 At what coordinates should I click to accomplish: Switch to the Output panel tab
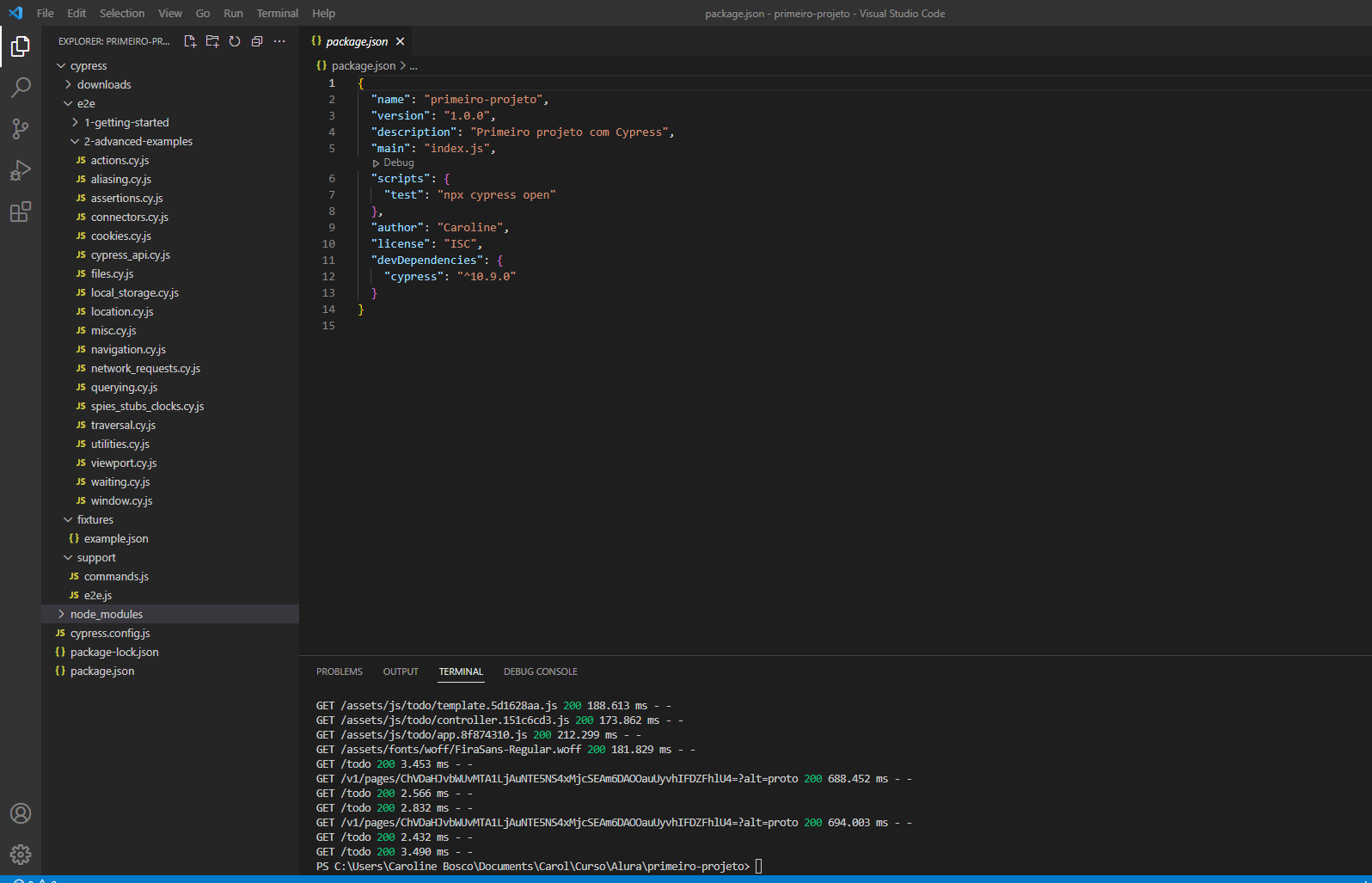click(x=401, y=671)
